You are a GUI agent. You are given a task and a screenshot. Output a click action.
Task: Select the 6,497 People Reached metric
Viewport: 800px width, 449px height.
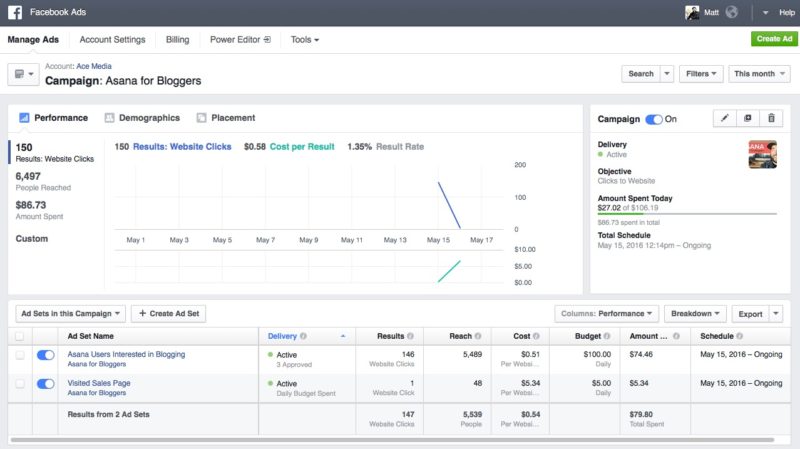click(43, 181)
